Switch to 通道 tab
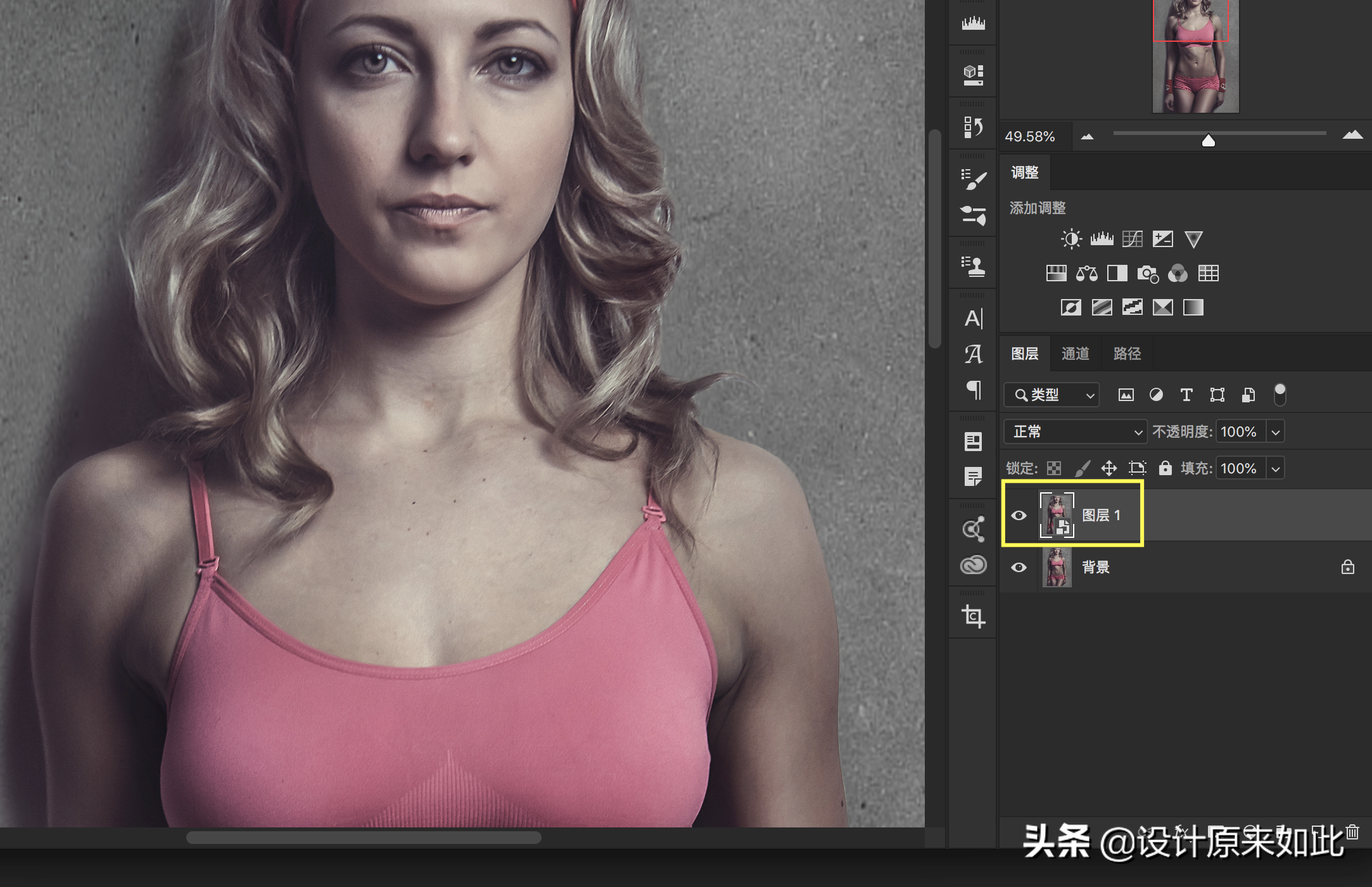 point(1076,354)
